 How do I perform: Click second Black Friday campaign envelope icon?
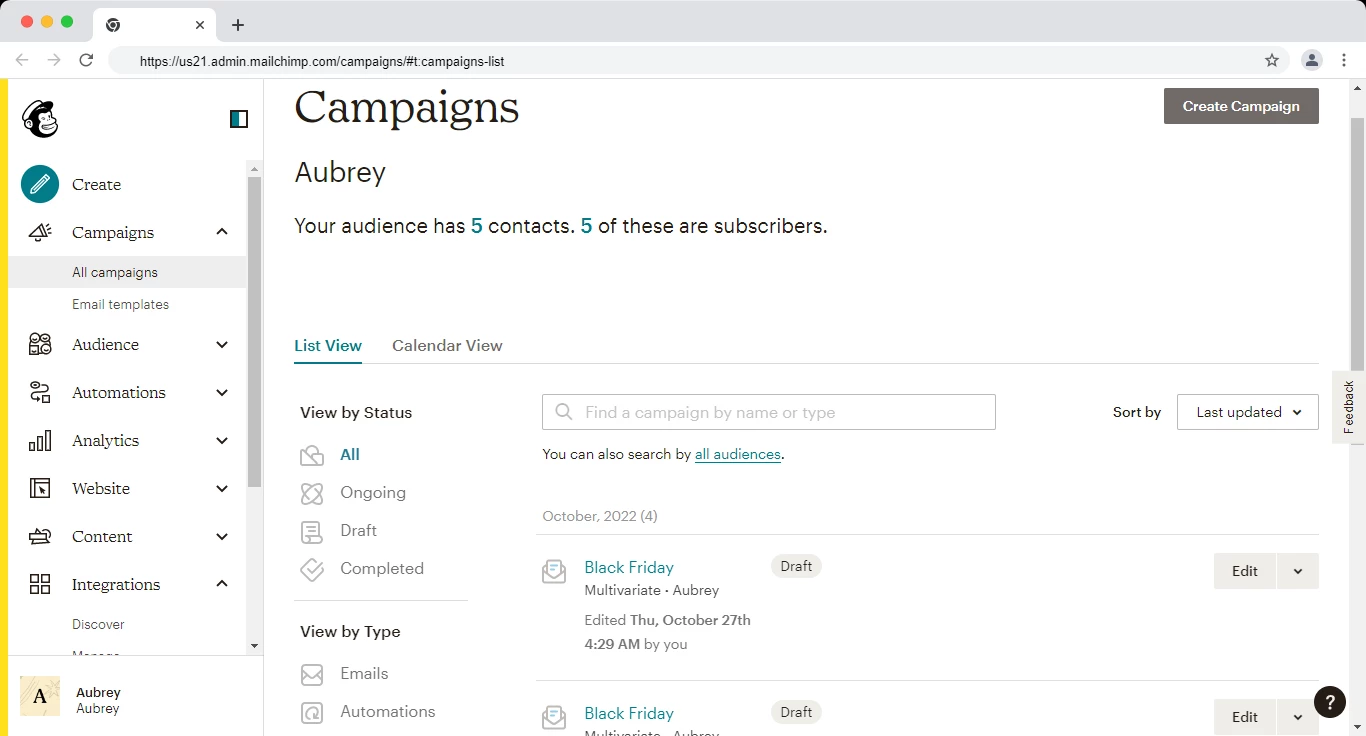[x=554, y=717]
